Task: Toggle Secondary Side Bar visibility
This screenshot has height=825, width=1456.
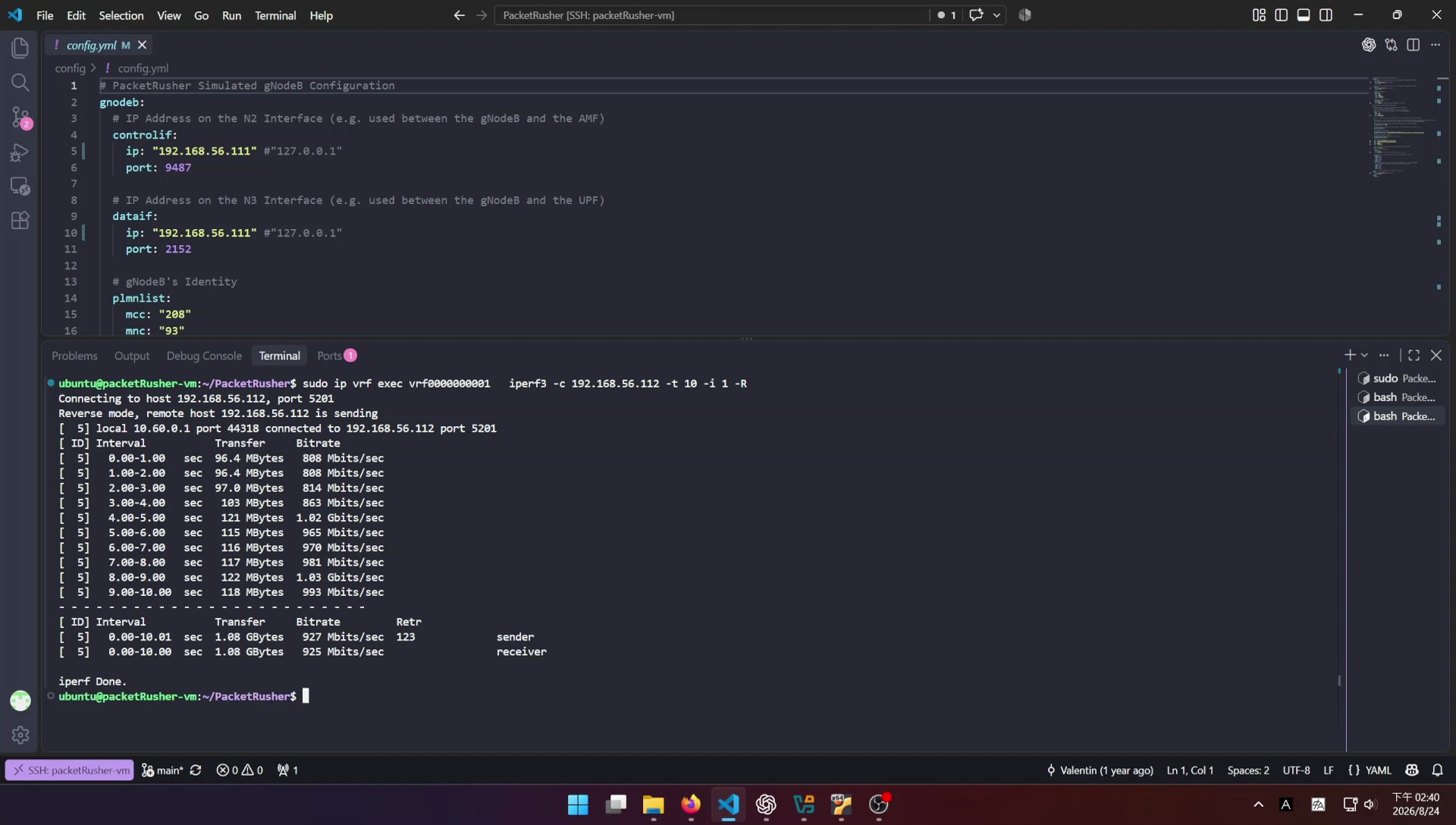Action: (x=1326, y=15)
